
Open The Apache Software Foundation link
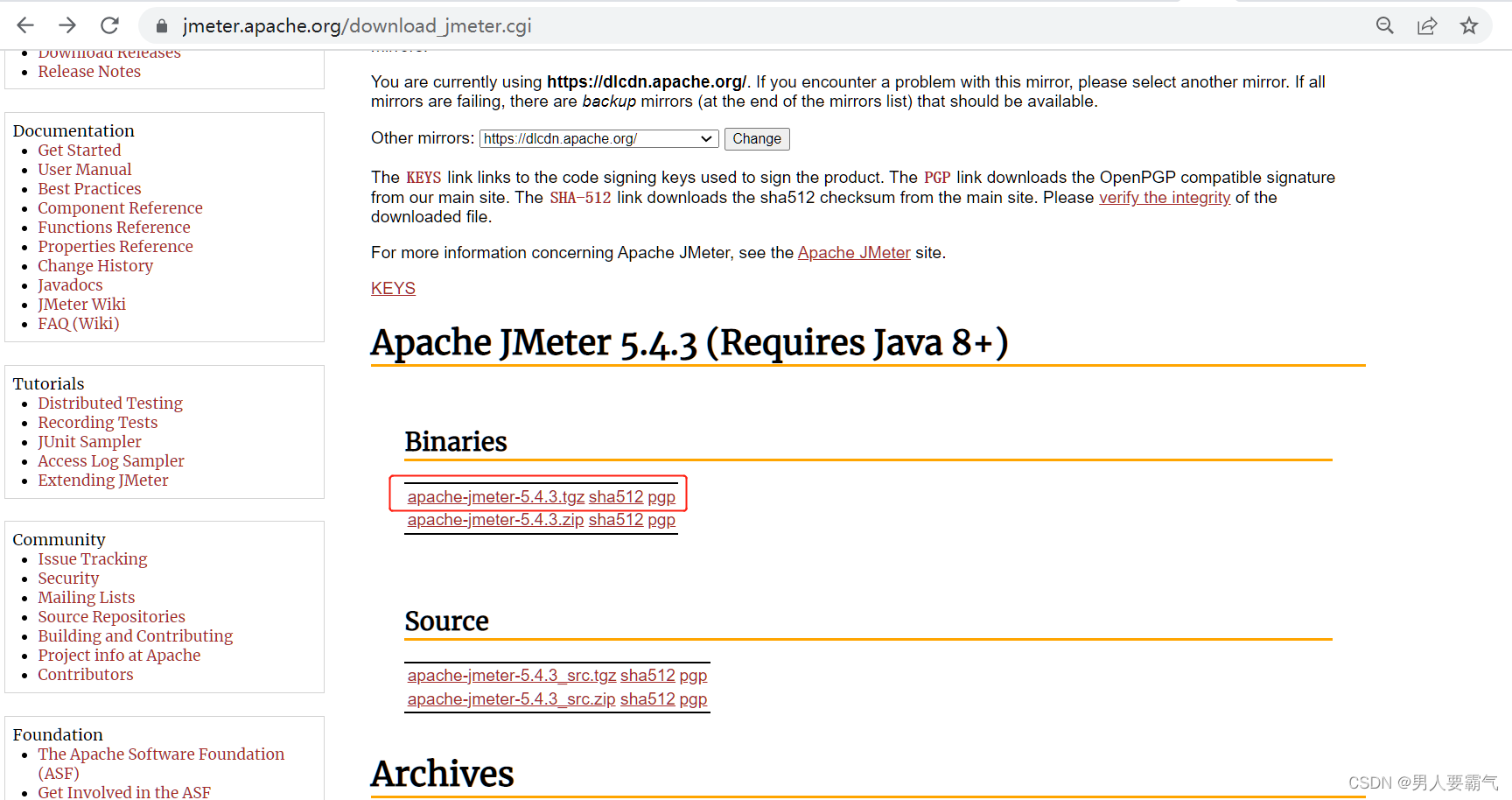coord(161,763)
